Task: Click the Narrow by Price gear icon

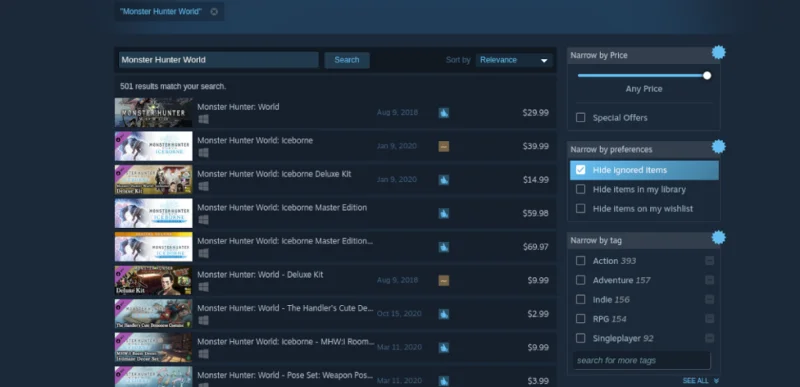Action: click(x=718, y=52)
